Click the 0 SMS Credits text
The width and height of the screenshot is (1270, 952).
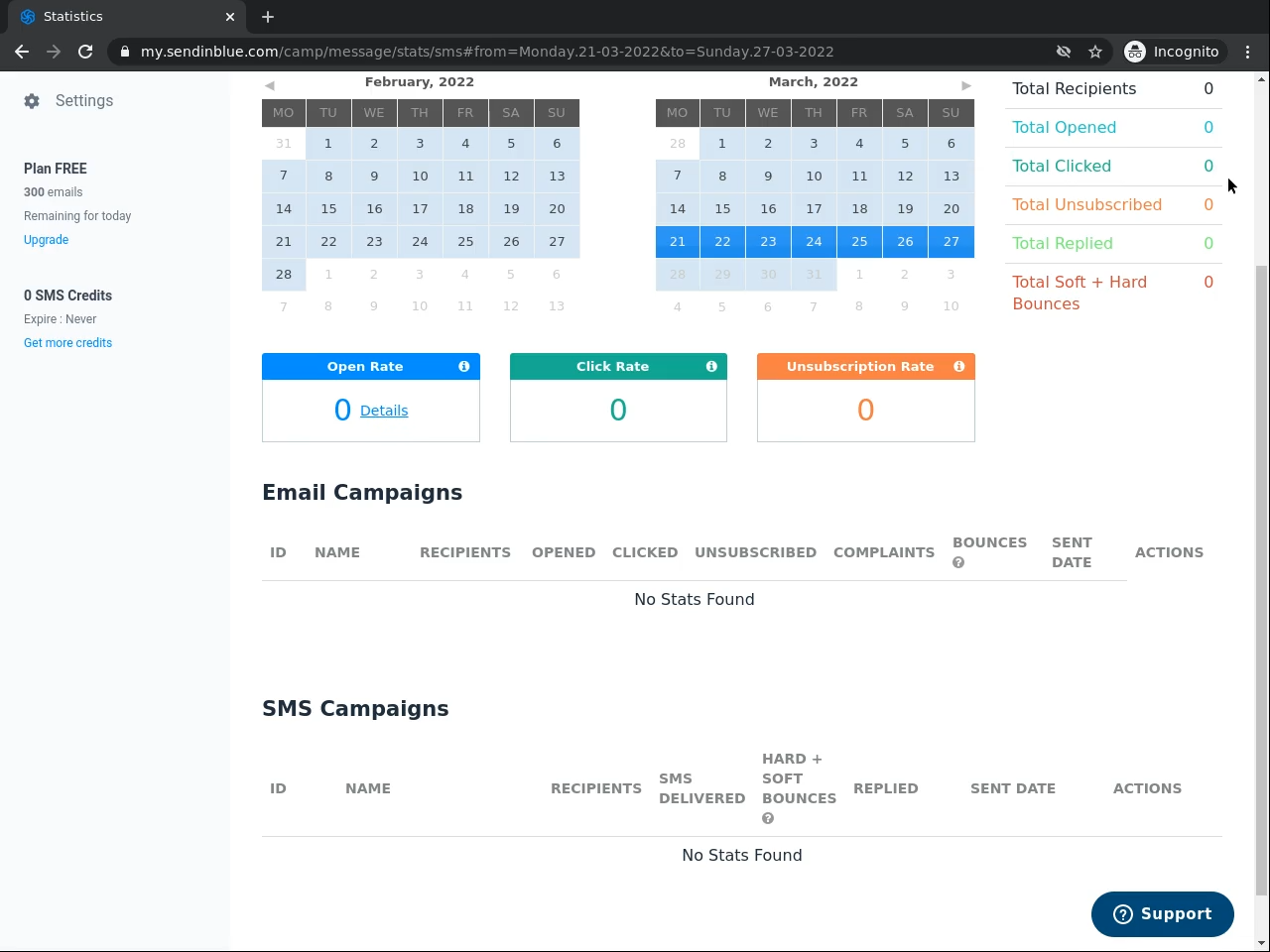coord(67,296)
